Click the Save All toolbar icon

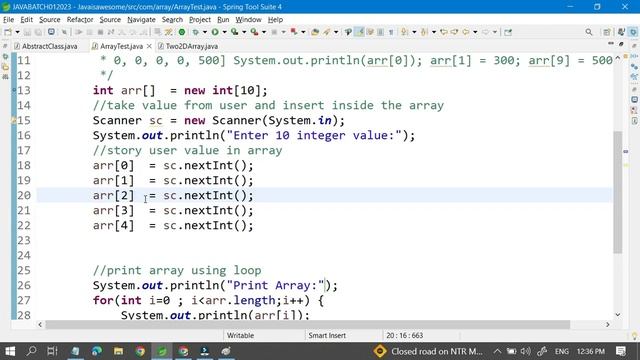click(x=38, y=32)
